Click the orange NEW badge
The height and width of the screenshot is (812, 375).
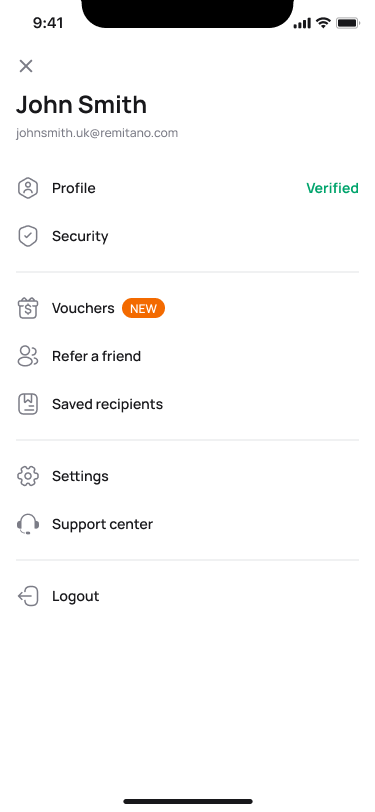(143, 309)
